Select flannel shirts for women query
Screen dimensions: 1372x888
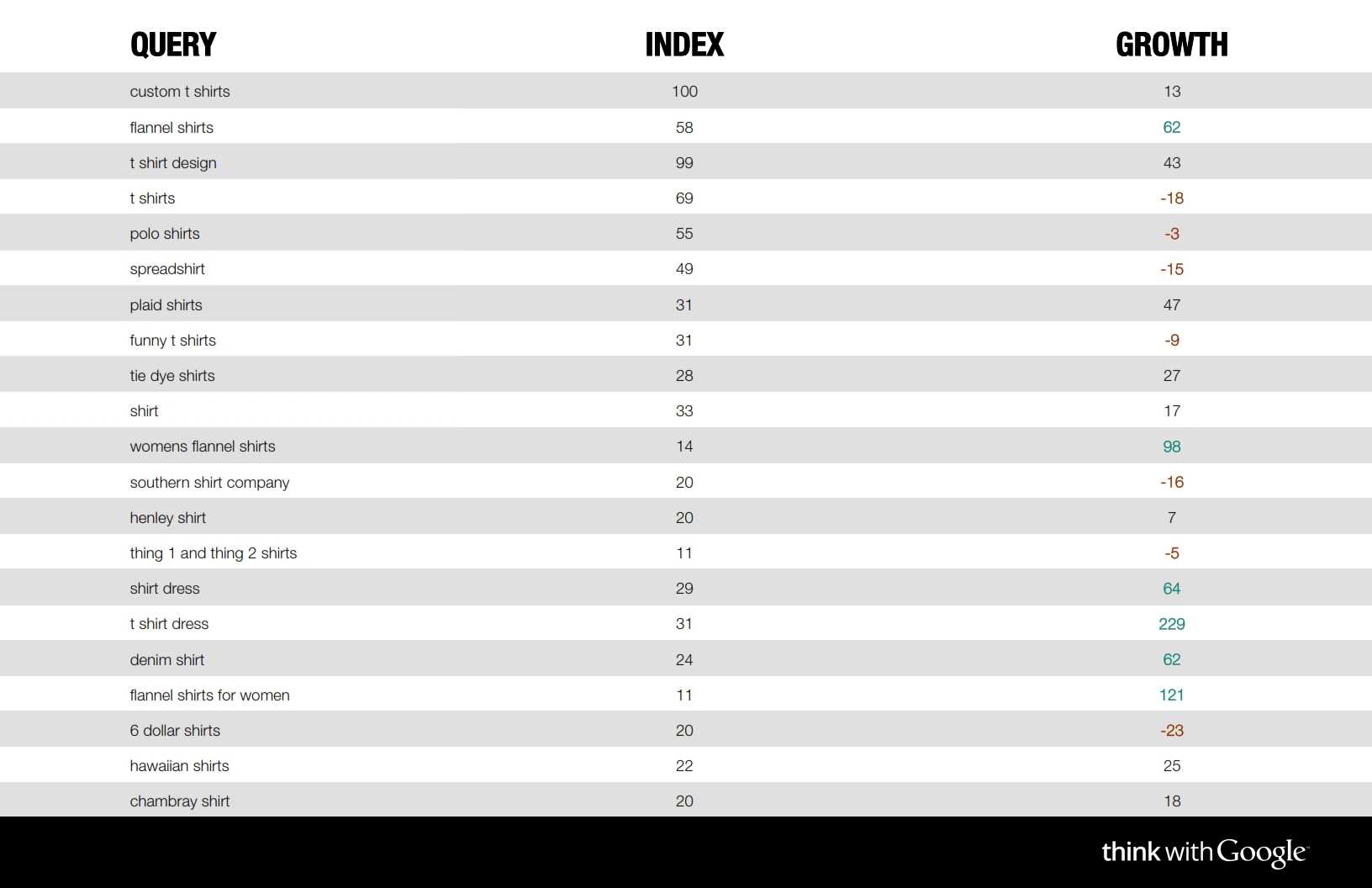[x=209, y=695]
